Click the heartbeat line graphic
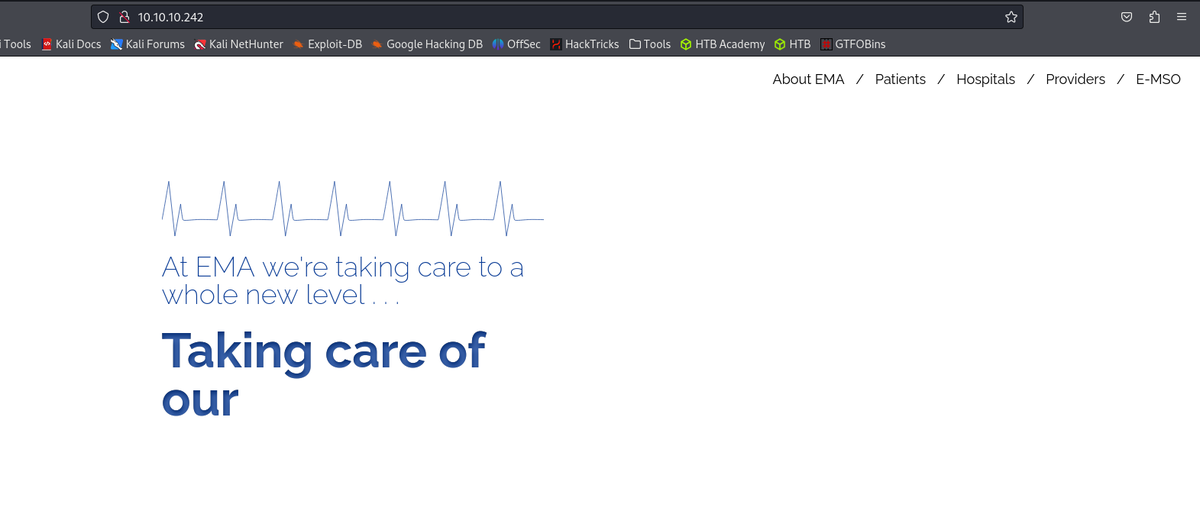This screenshot has width=1200, height=511. click(353, 208)
